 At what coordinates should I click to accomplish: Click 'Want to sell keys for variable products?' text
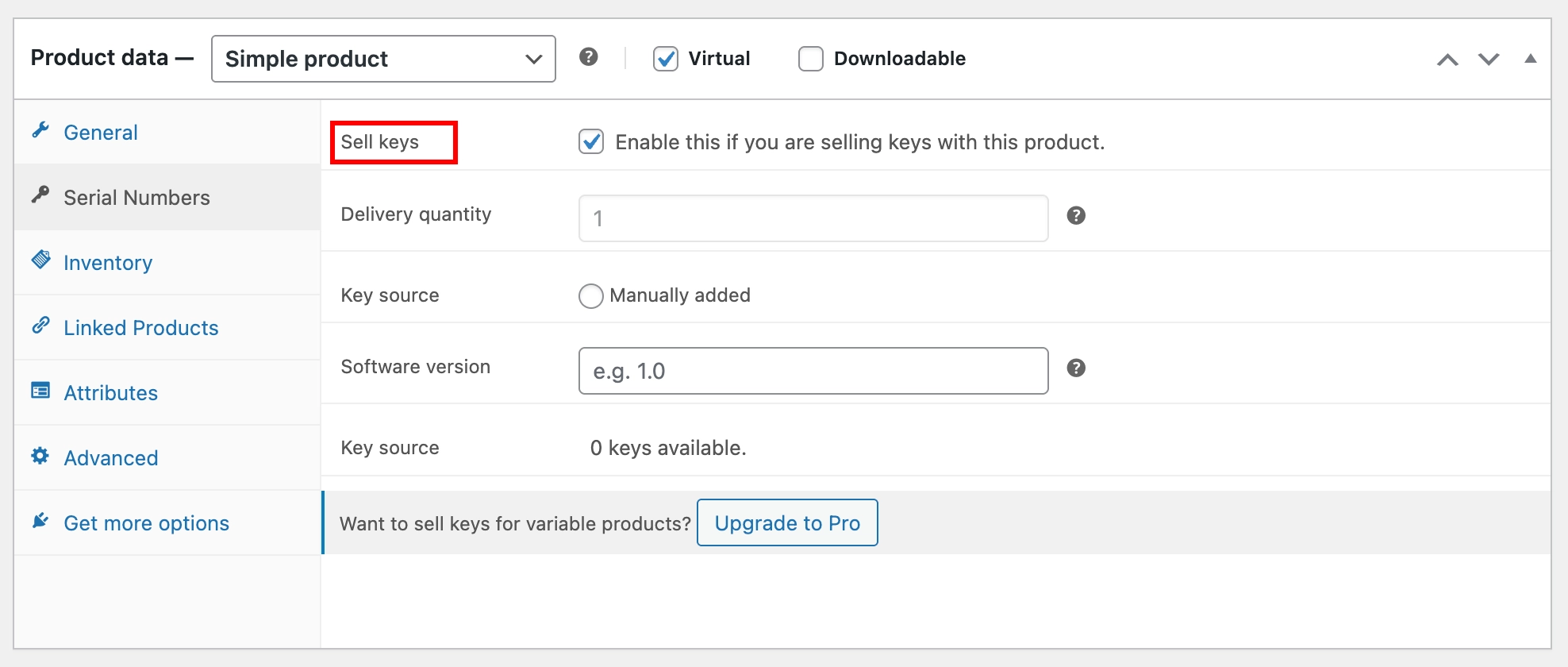515,523
